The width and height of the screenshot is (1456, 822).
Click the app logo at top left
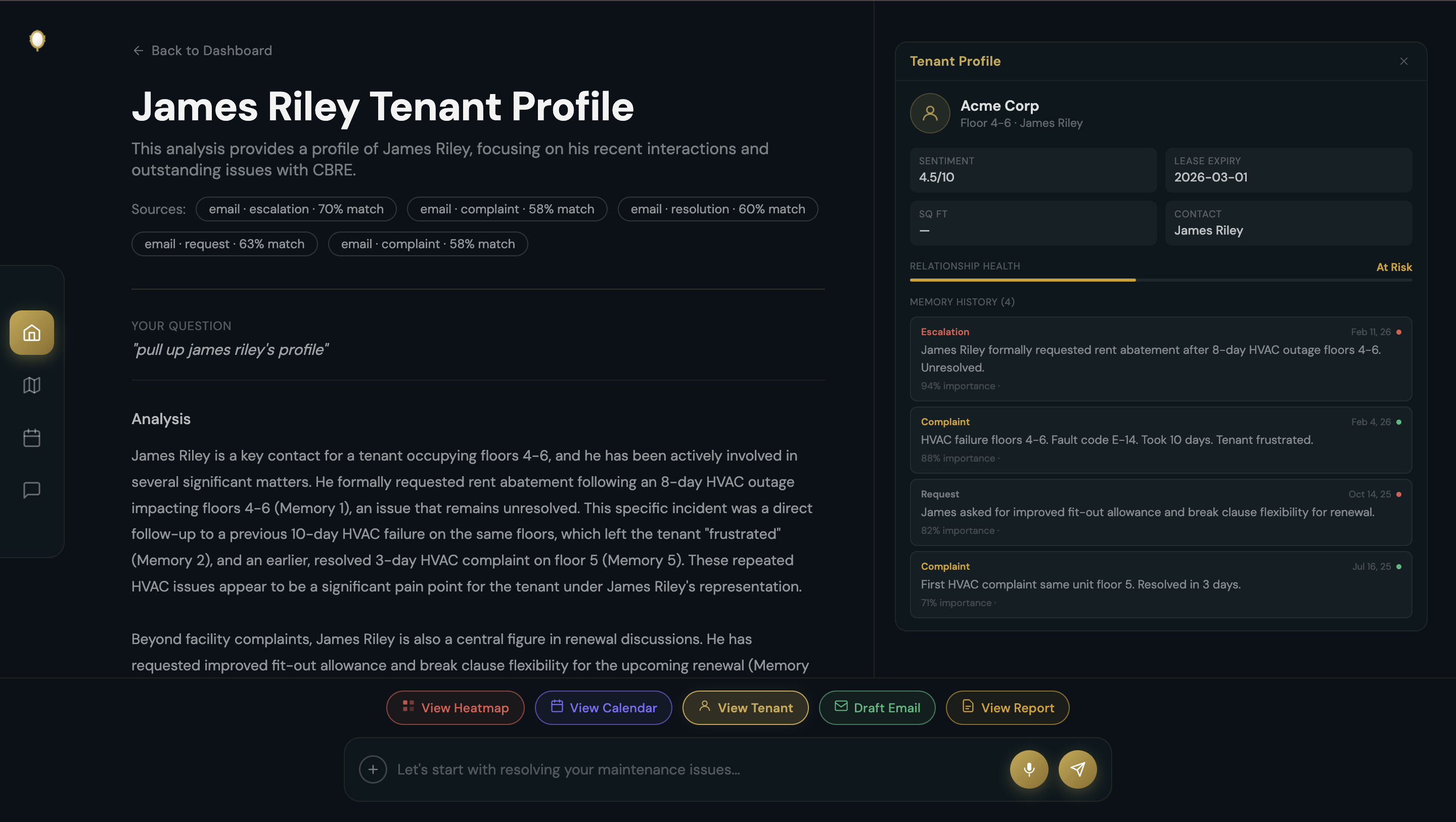tap(37, 40)
